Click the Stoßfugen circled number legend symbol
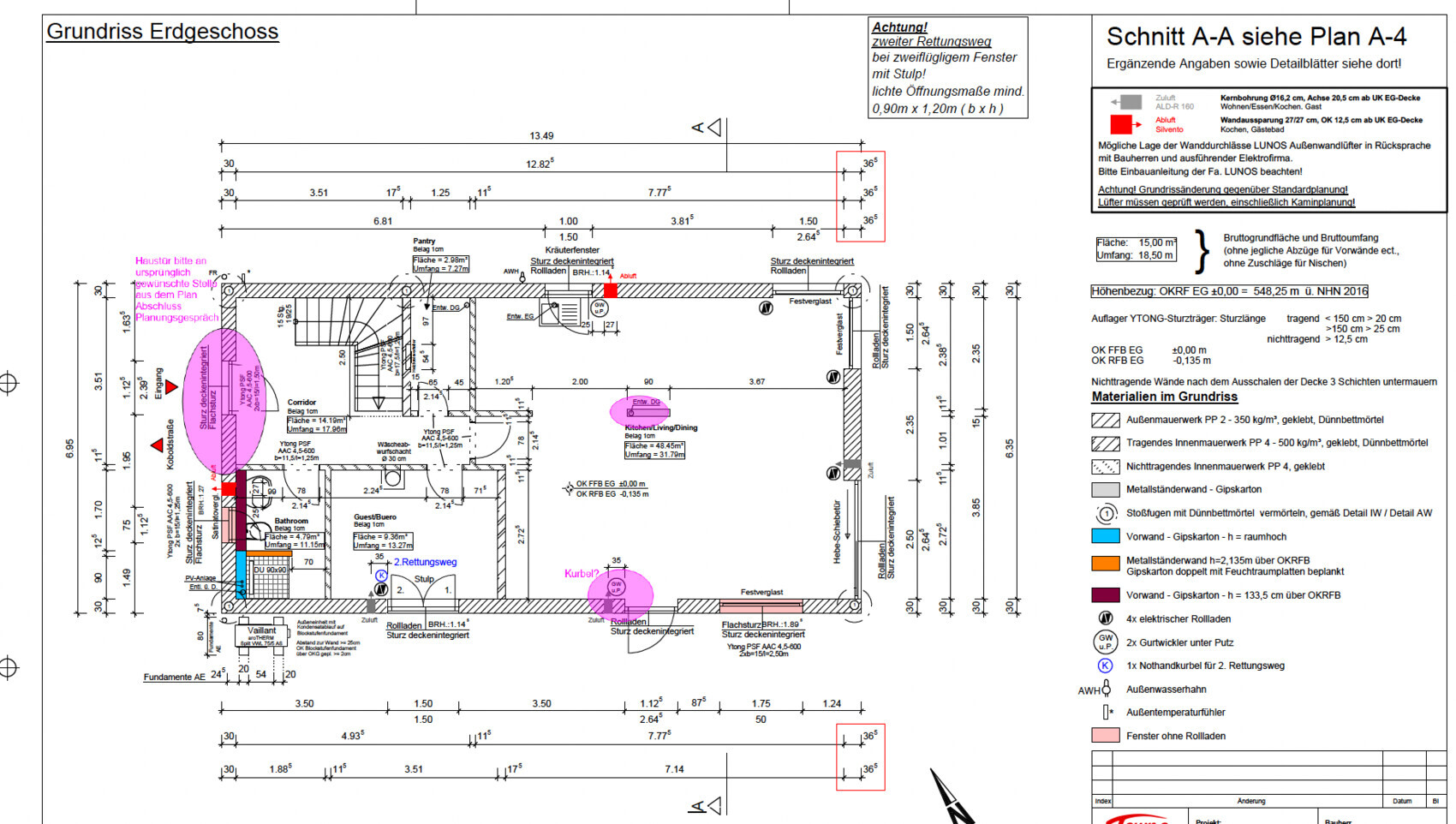The image size is (1456, 824). (1106, 514)
